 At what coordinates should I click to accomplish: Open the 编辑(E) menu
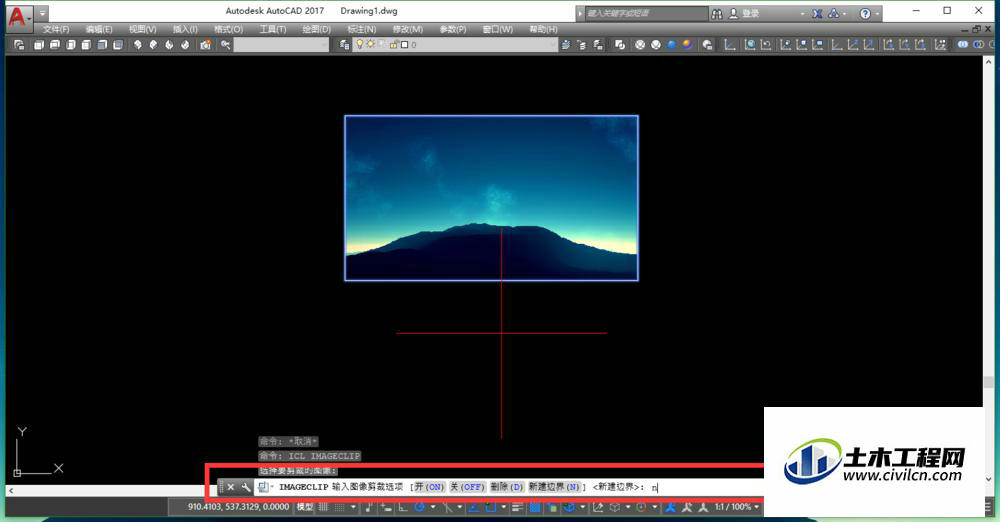pos(99,29)
